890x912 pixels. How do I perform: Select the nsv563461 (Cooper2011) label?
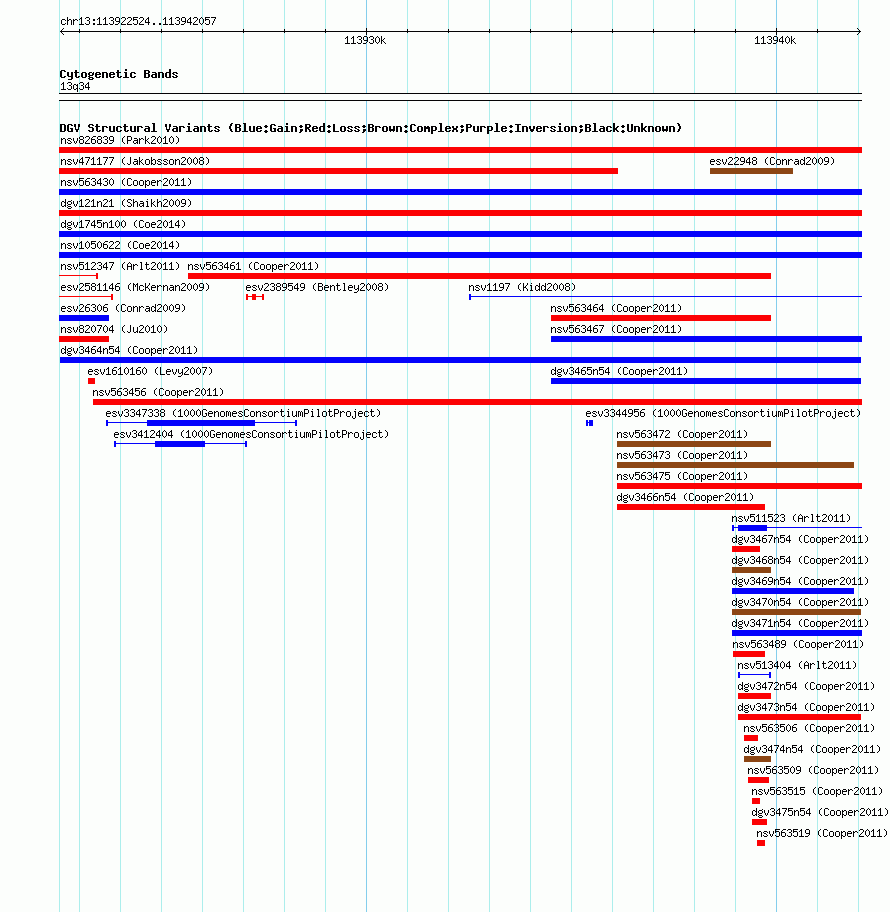point(253,266)
